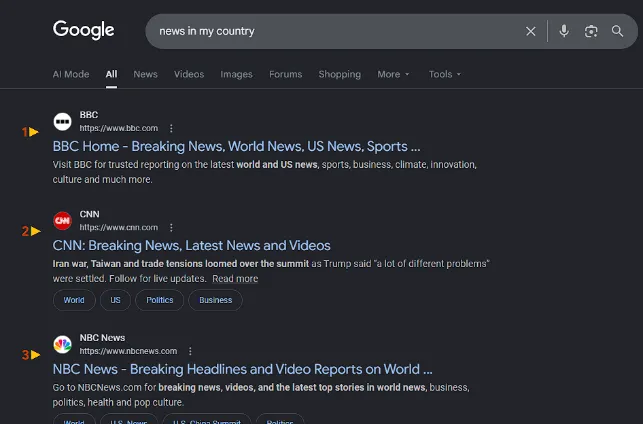Open the three-dot menu beside cnn.com URL
This screenshot has height=424, width=643.
coord(171,228)
